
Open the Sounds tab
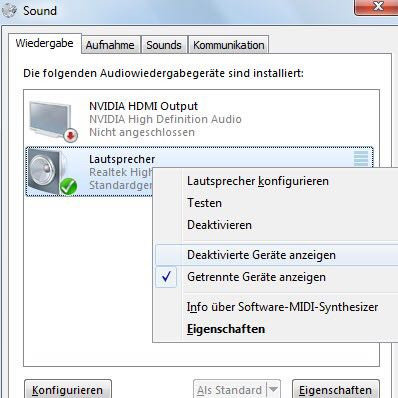[x=164, y=45]
